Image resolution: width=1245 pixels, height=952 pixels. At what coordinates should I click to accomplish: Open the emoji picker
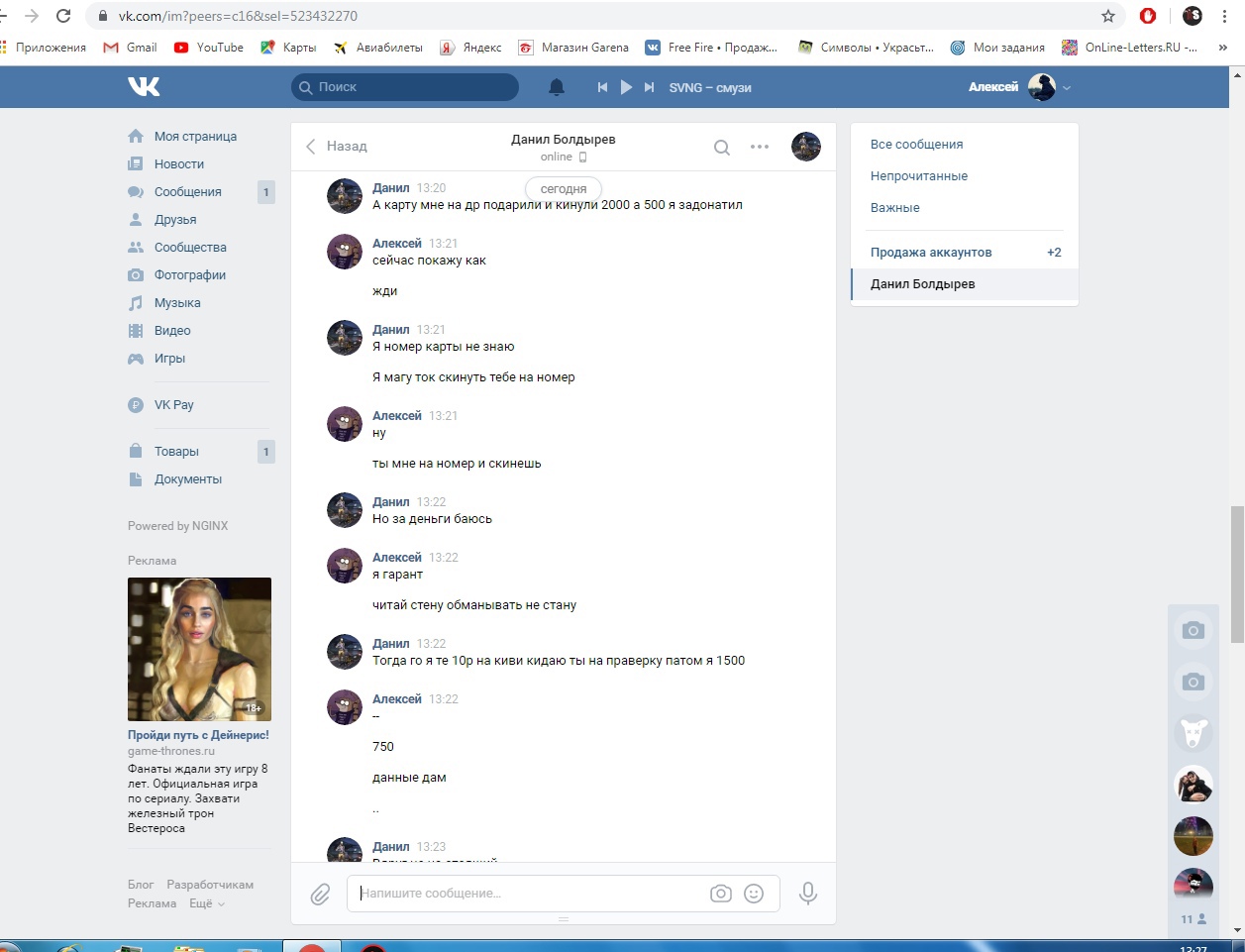pos(754,894)
